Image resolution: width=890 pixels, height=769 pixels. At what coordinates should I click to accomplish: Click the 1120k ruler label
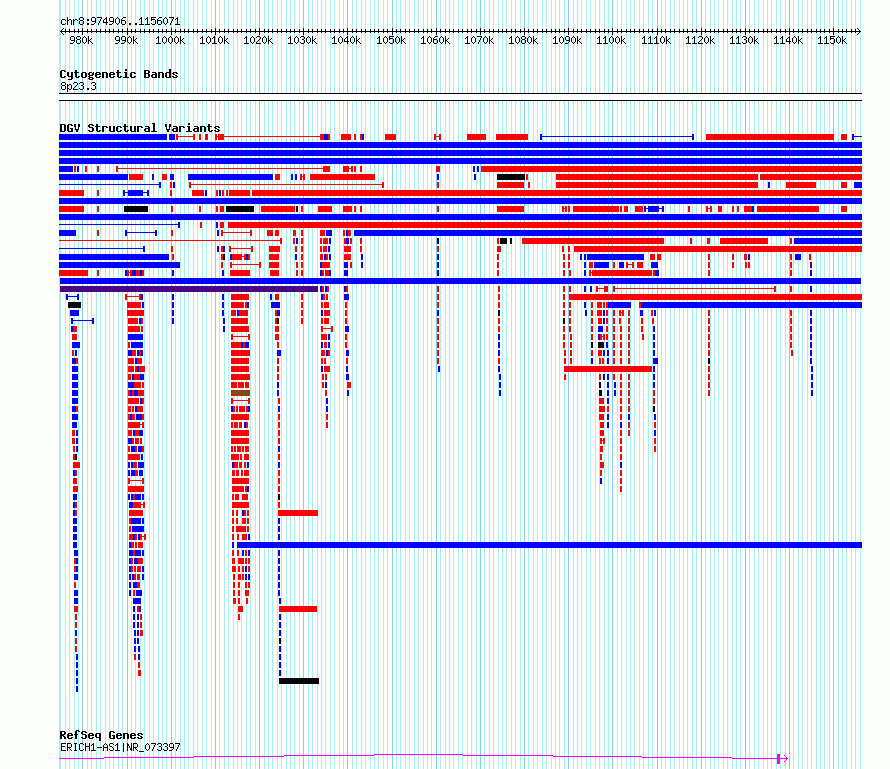pyautogui.click(x=700, y=40)
